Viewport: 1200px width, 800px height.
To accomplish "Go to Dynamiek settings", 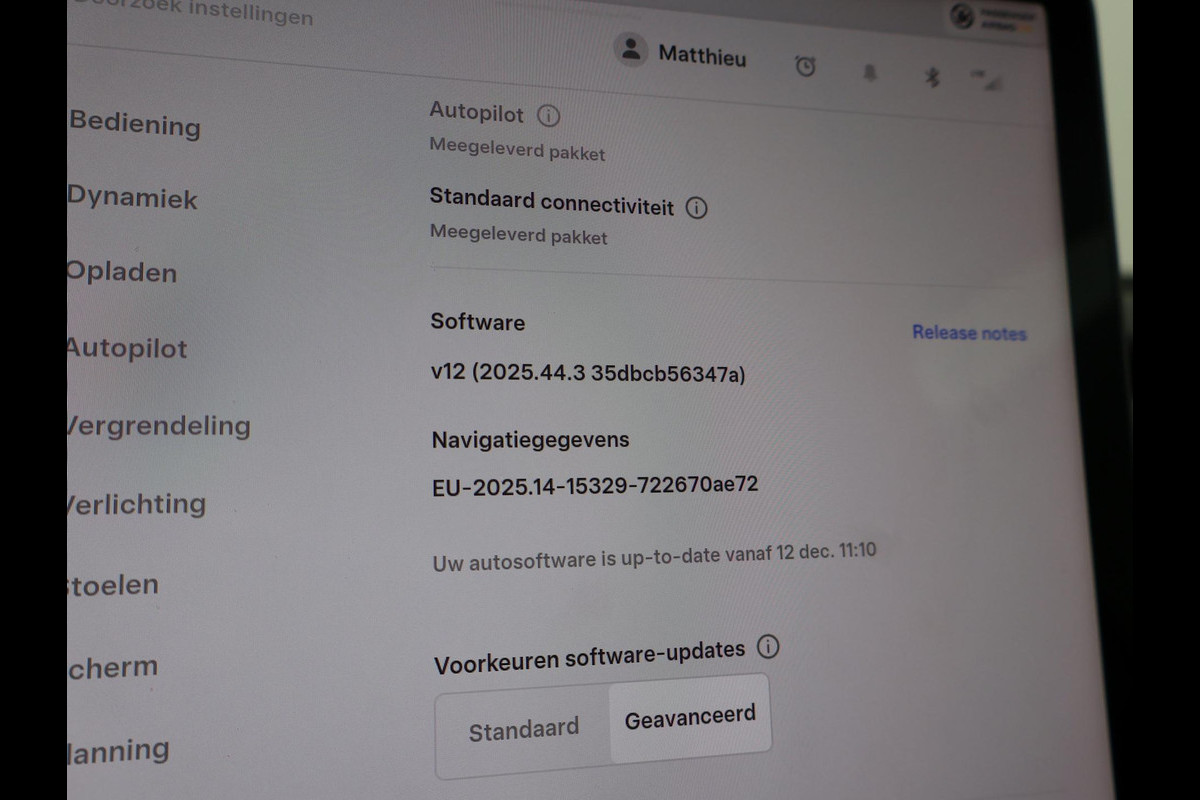I will (x=132, y=197).
